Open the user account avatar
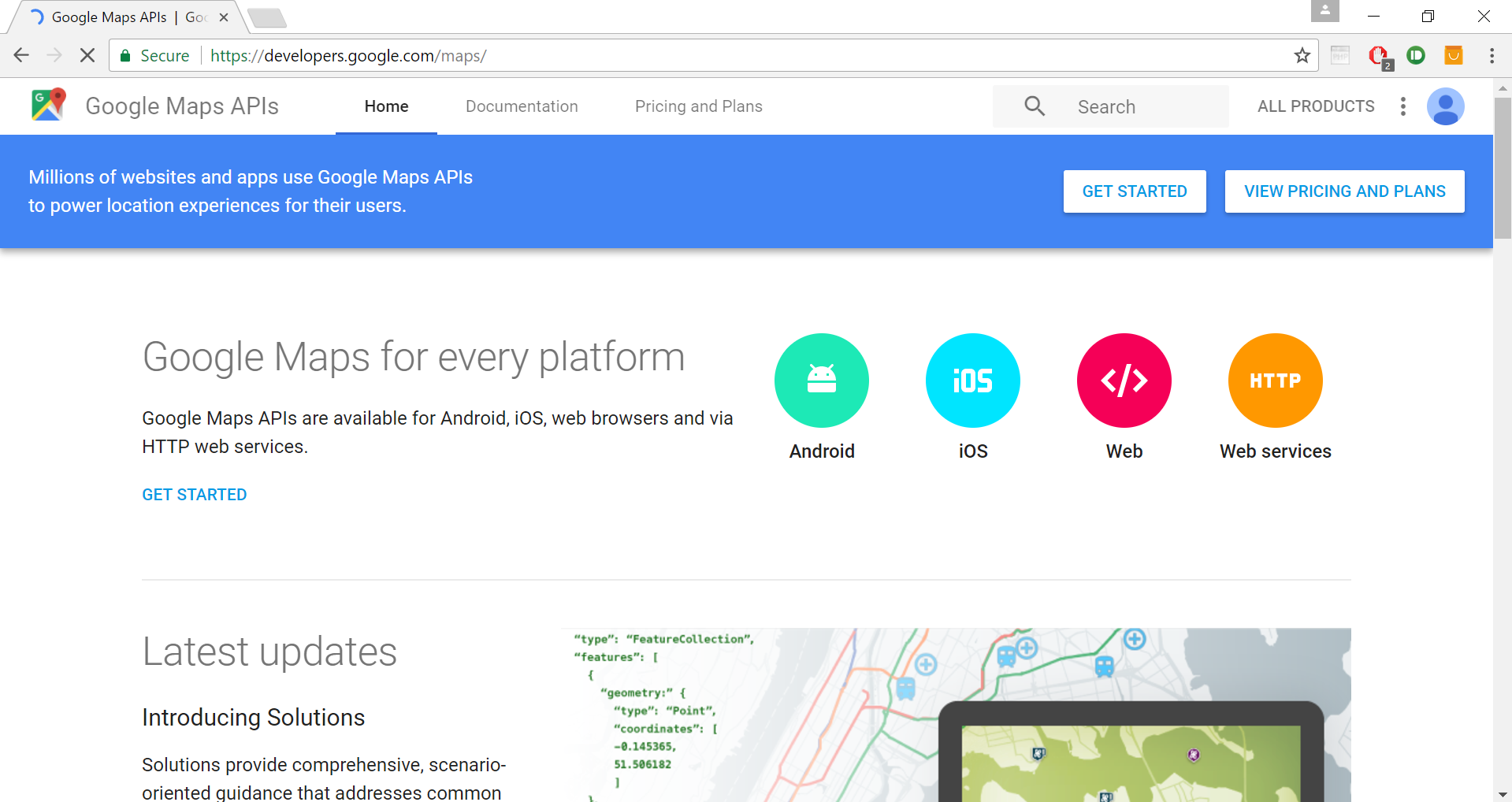The width and height of the screenshot is (1512, 802). (x=1445, y=106)
